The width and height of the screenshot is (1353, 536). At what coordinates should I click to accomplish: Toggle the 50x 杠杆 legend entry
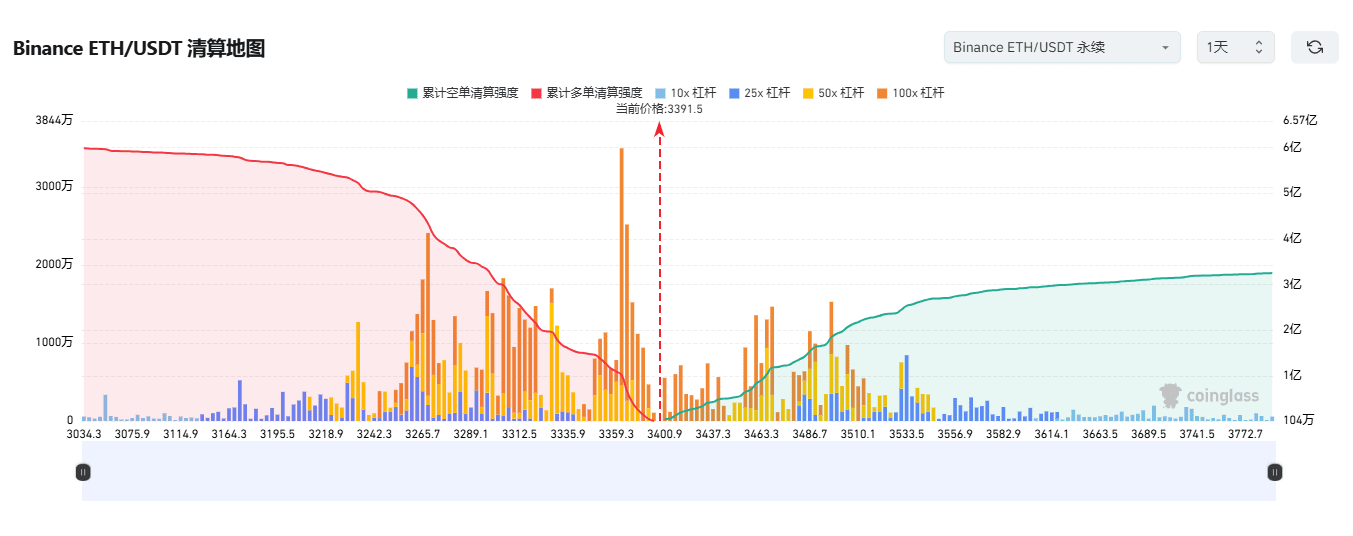tap(833, 93)
